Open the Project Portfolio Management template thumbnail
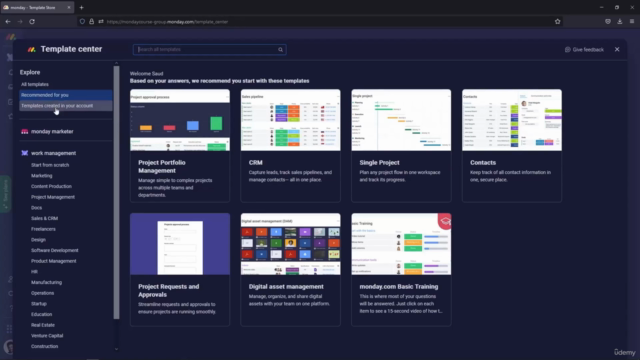 coord(180,120)
